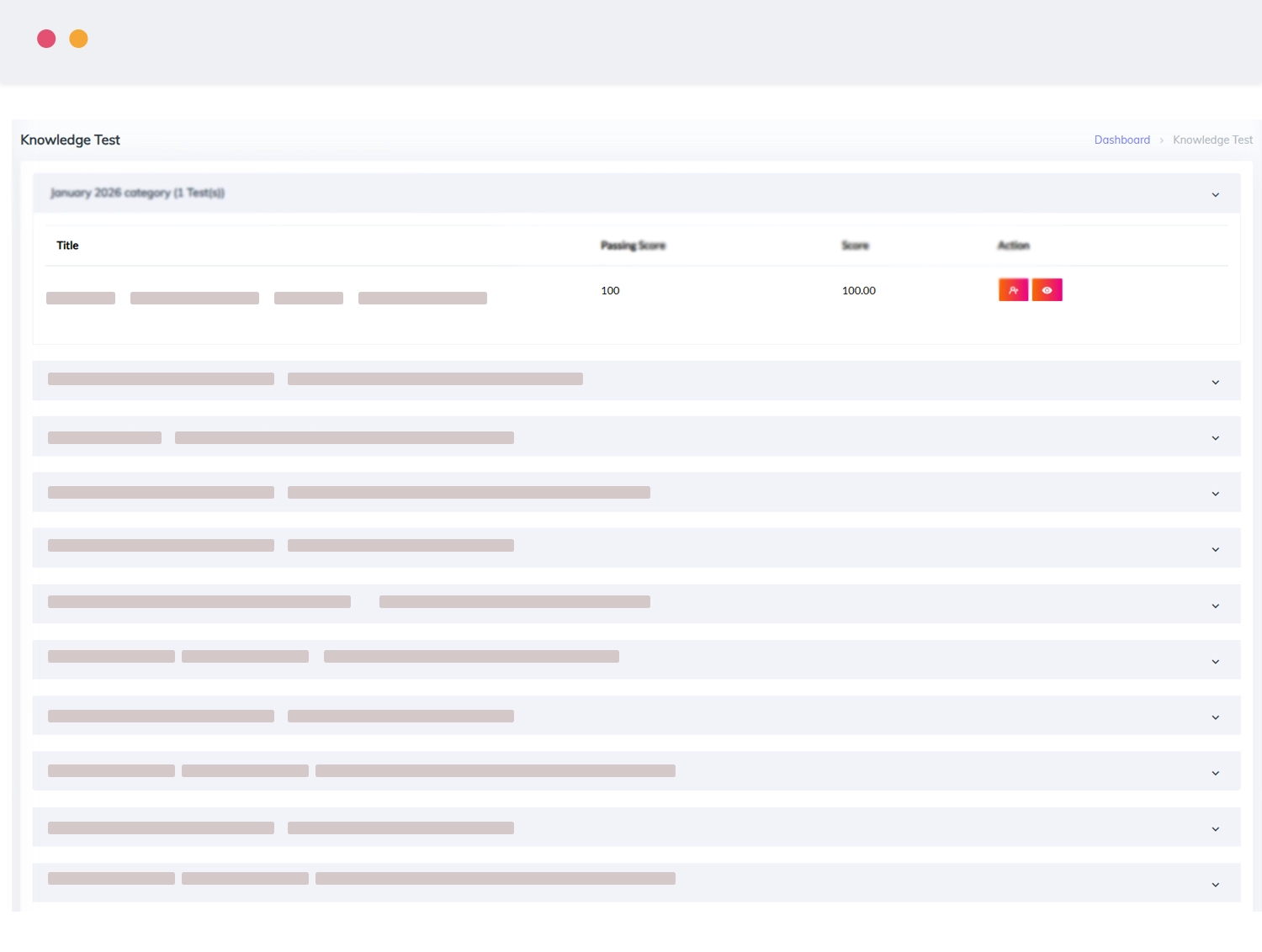This screenshot has width=1262, height=952.
Task: Expand the last collapsed category at the bottom
Action: point(1215,884)
